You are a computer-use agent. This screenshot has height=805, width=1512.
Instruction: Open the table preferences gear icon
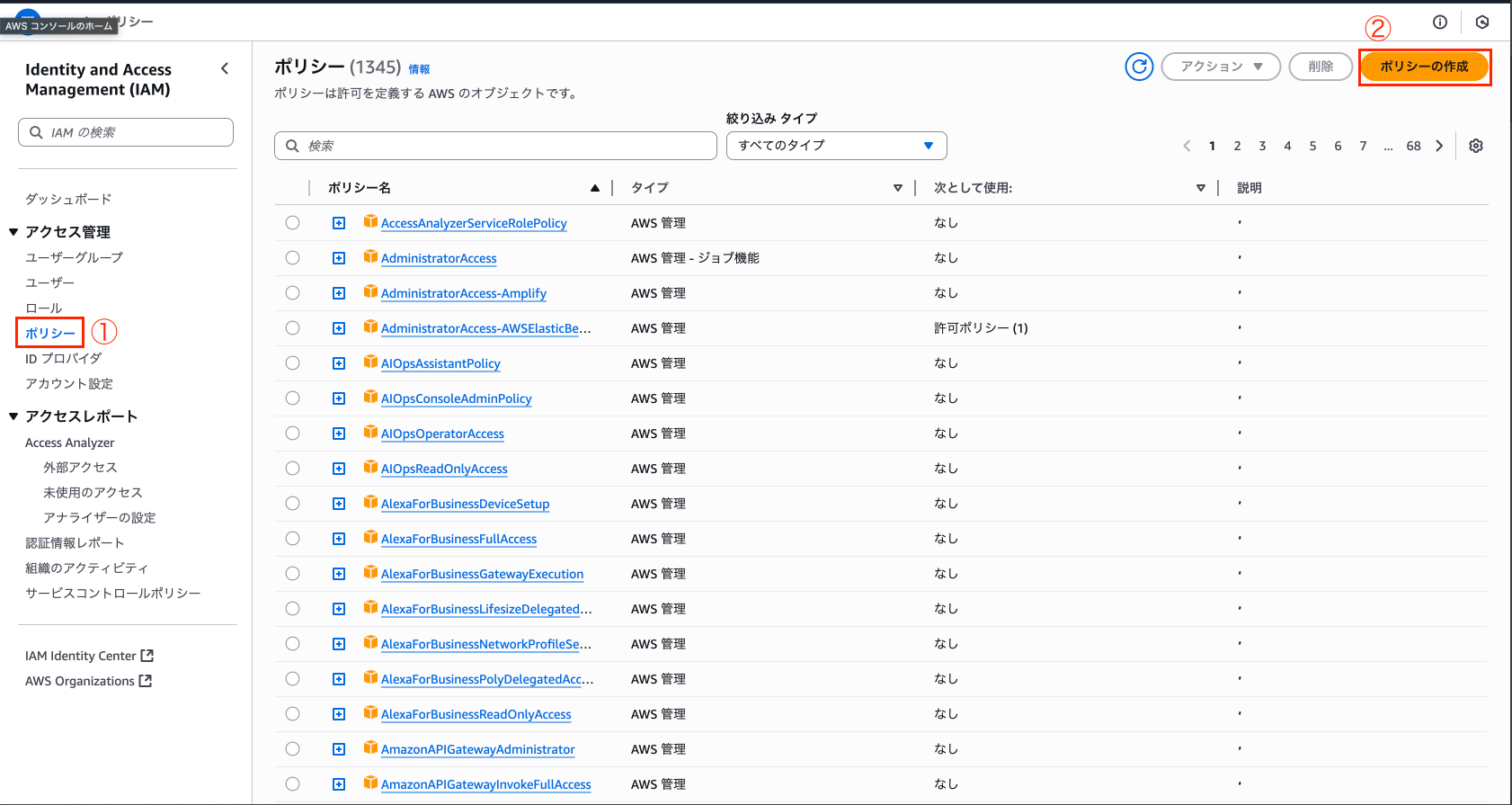pyautogui.click(x=1476, y=146)
